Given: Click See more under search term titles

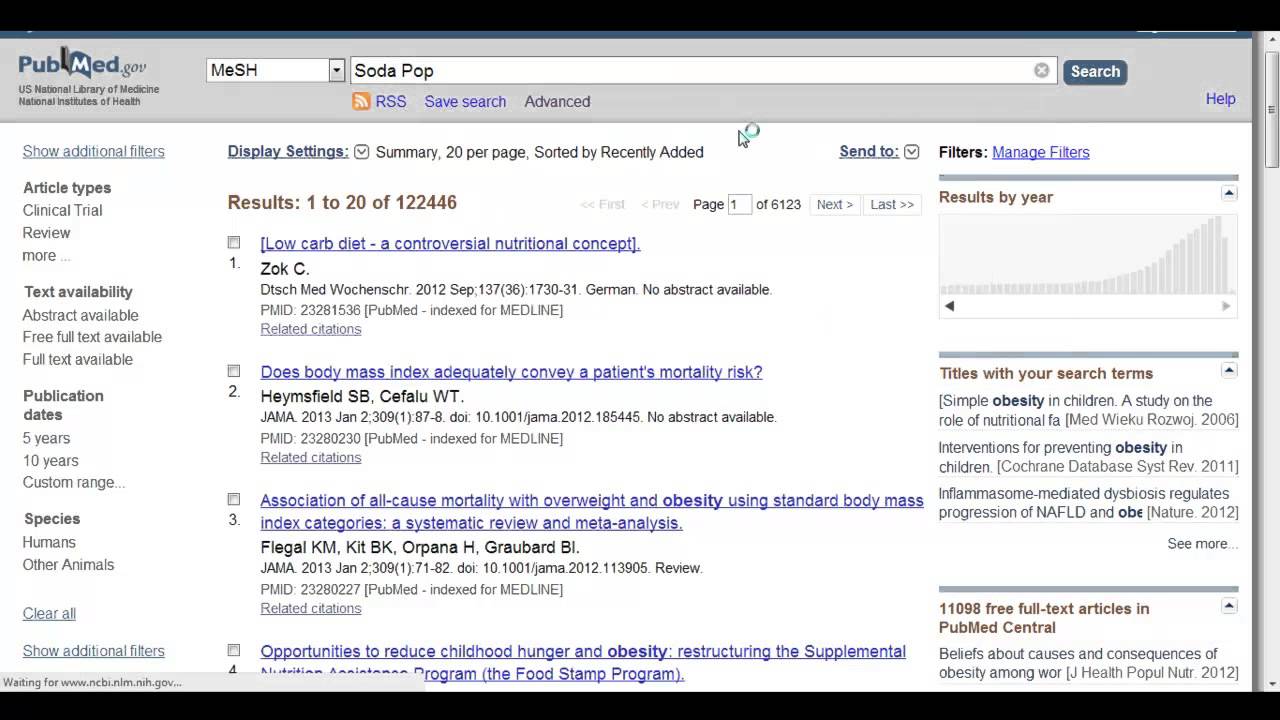Looking at the screenshot, I should pyautogui.click(x=1203, y=544).
